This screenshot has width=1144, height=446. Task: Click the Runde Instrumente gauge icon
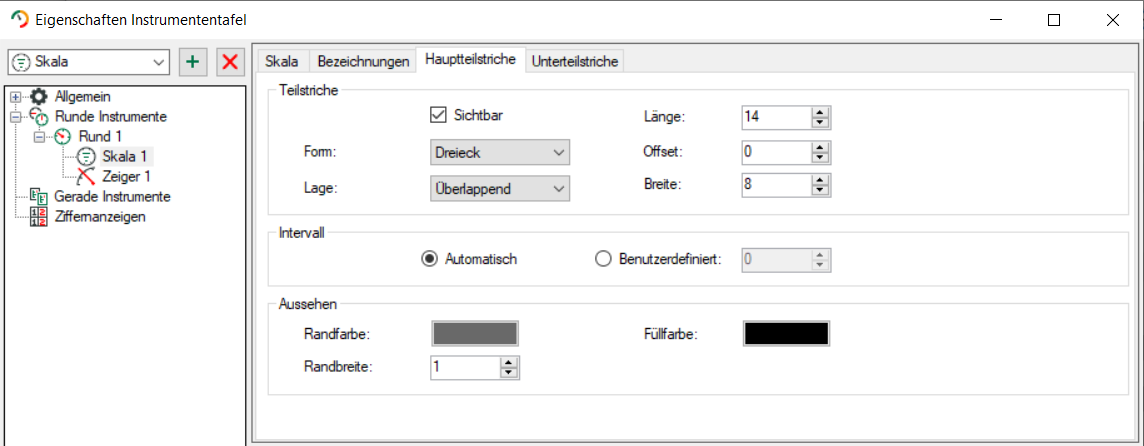point(39,117)
